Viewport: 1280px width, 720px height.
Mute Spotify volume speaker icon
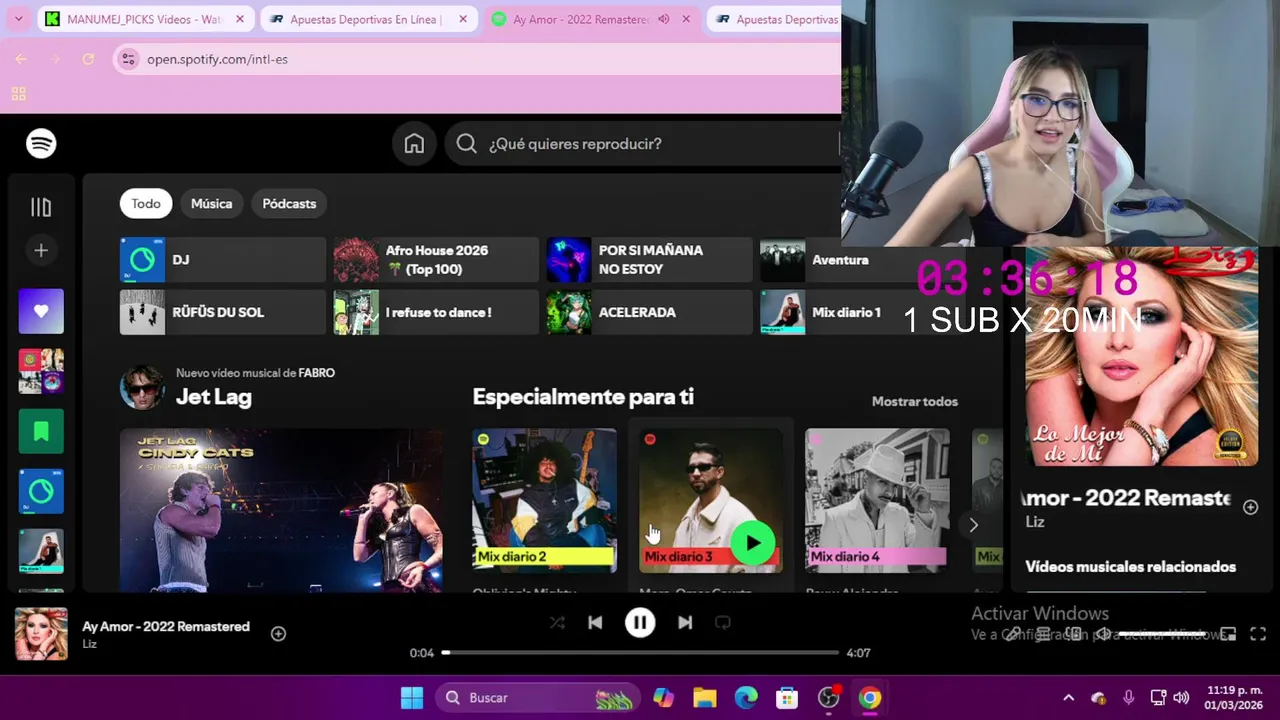coord(1103,634)
